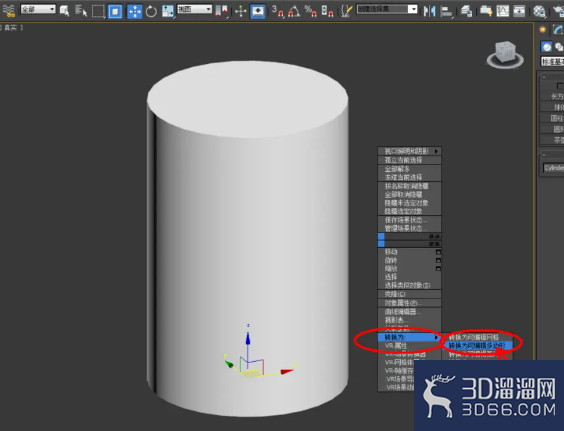Activate the Select and Move tool
Viewport: 564px width, 431px height.
click(x=134, y=11)
